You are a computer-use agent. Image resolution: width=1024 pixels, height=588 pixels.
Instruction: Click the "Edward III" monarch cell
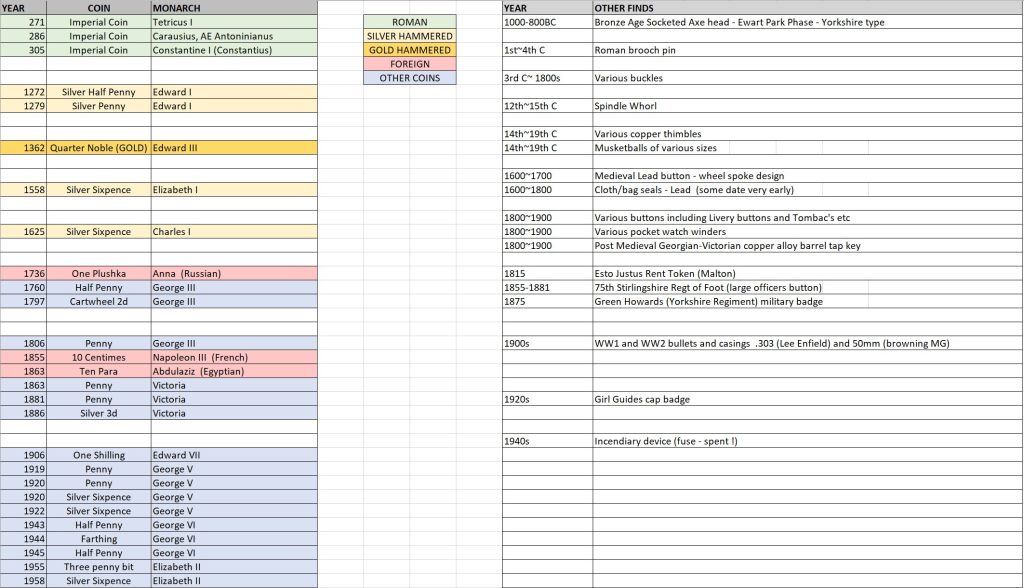(234, 148)
